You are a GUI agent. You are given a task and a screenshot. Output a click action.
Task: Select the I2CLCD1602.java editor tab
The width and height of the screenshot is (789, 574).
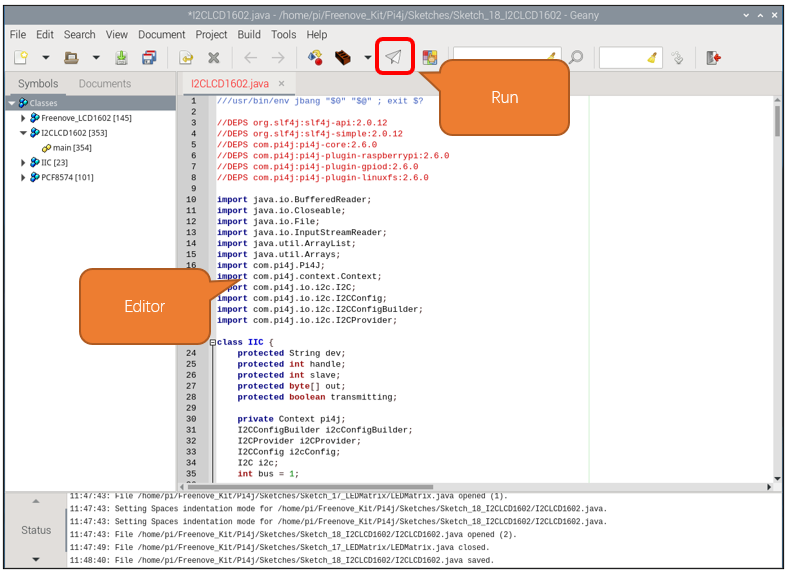tap(229, 84)
